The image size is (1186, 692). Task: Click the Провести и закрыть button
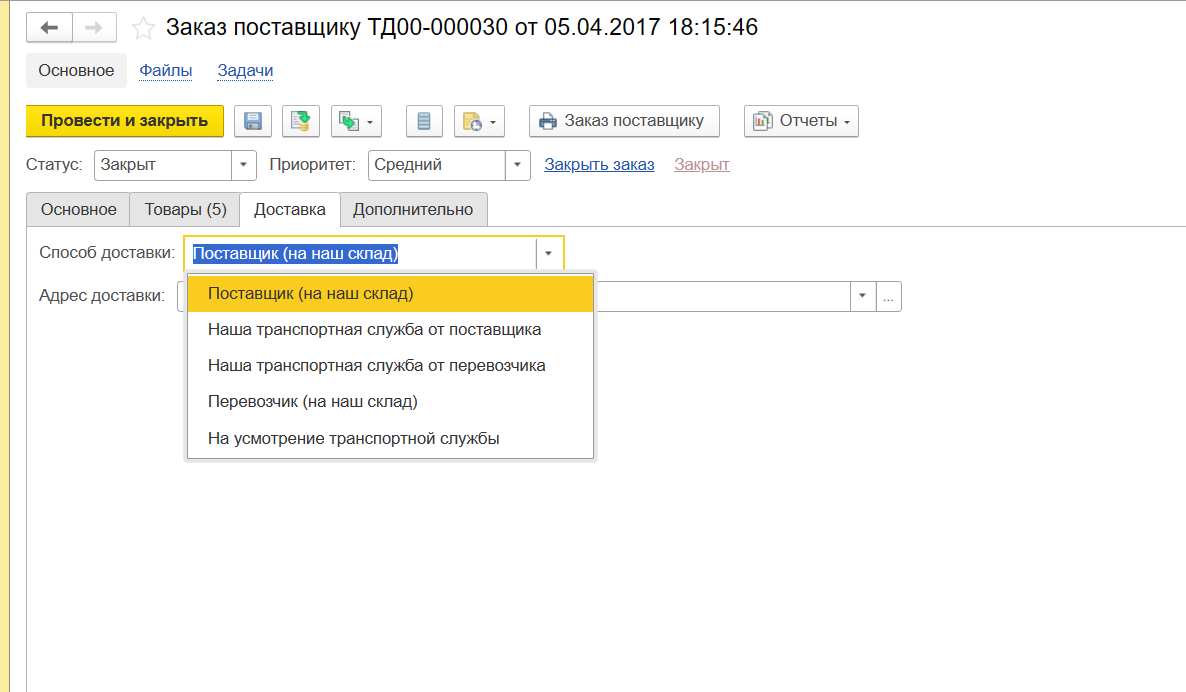[125, 121]
